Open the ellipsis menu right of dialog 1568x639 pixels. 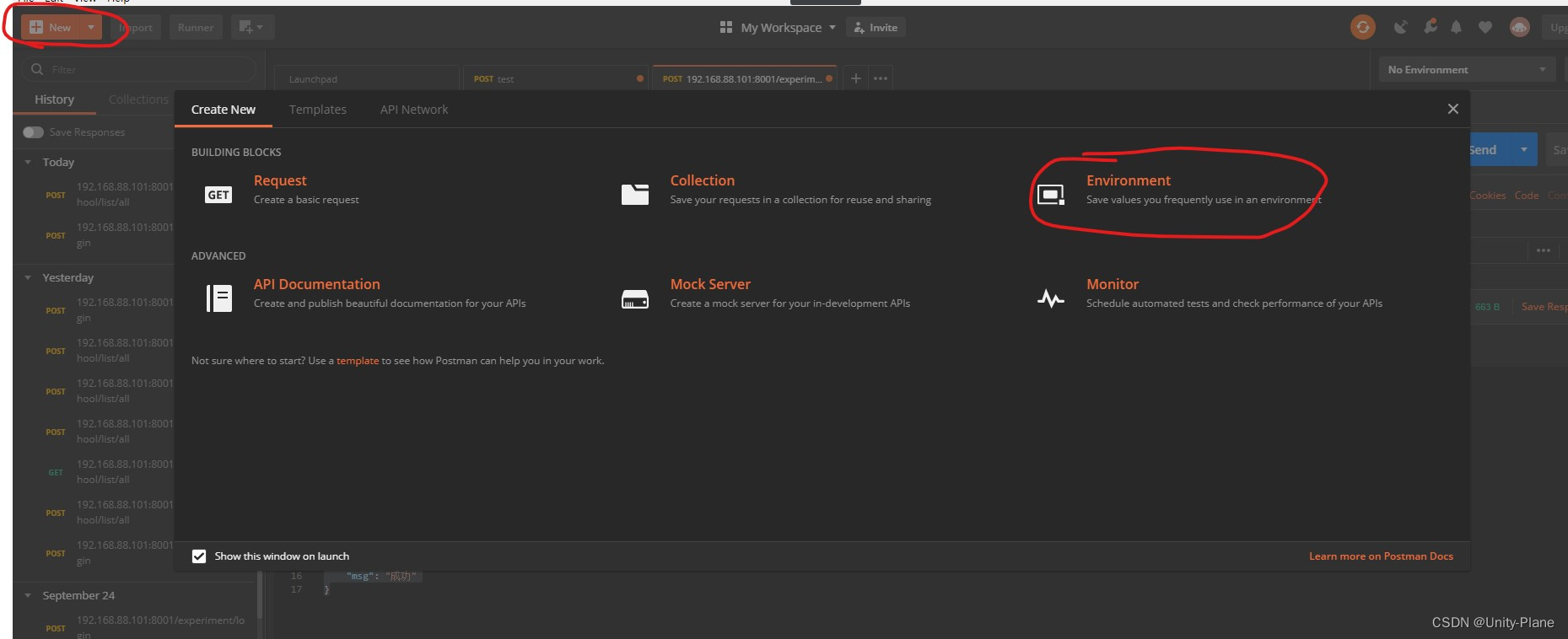(1544, 250)
